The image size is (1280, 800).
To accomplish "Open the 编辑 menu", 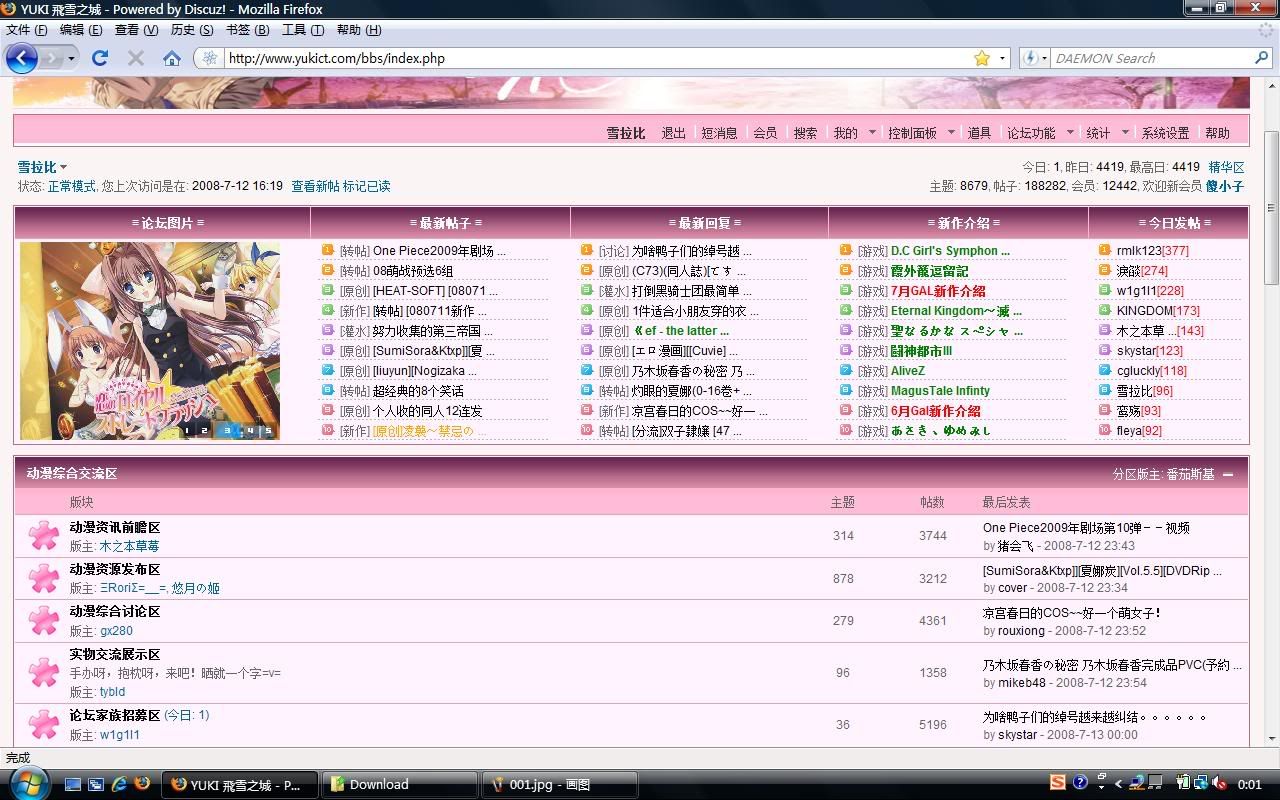I will pyautogui.click(x=80, y=30).
